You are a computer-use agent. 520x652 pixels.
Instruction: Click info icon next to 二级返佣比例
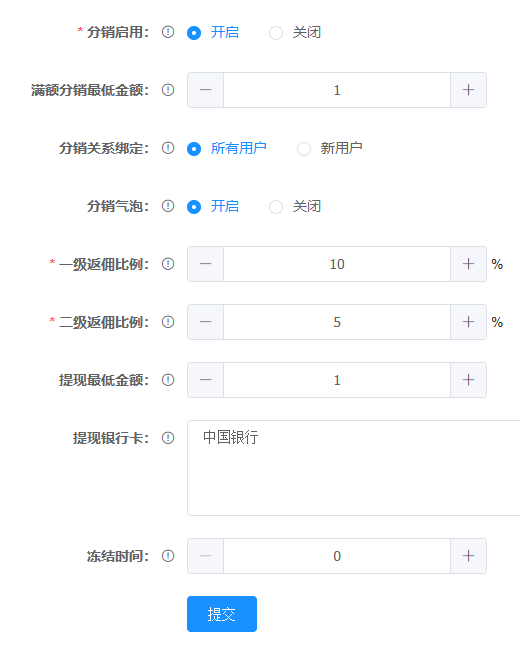[168, 322]
